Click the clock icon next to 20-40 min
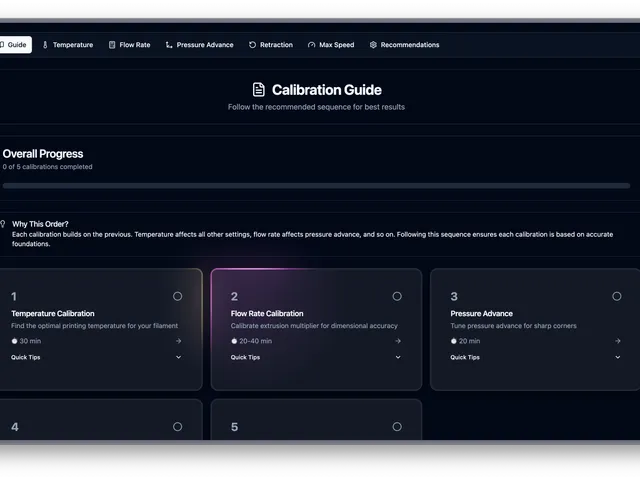This screenshot has width=640, height=480. (234, 341)
